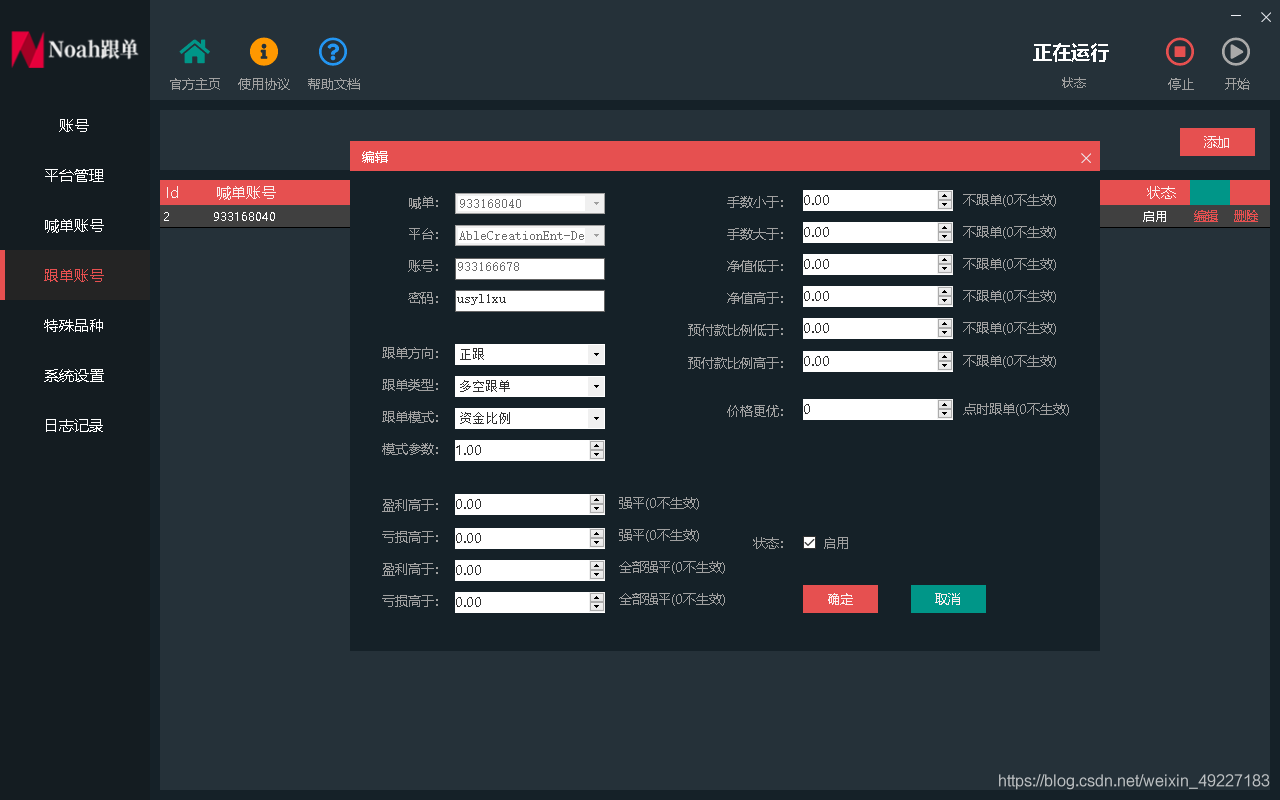Click the stop (停止) icon
Image resolution: width=1280 pixels, height=800 pixels.
[x=1180, y=51]
